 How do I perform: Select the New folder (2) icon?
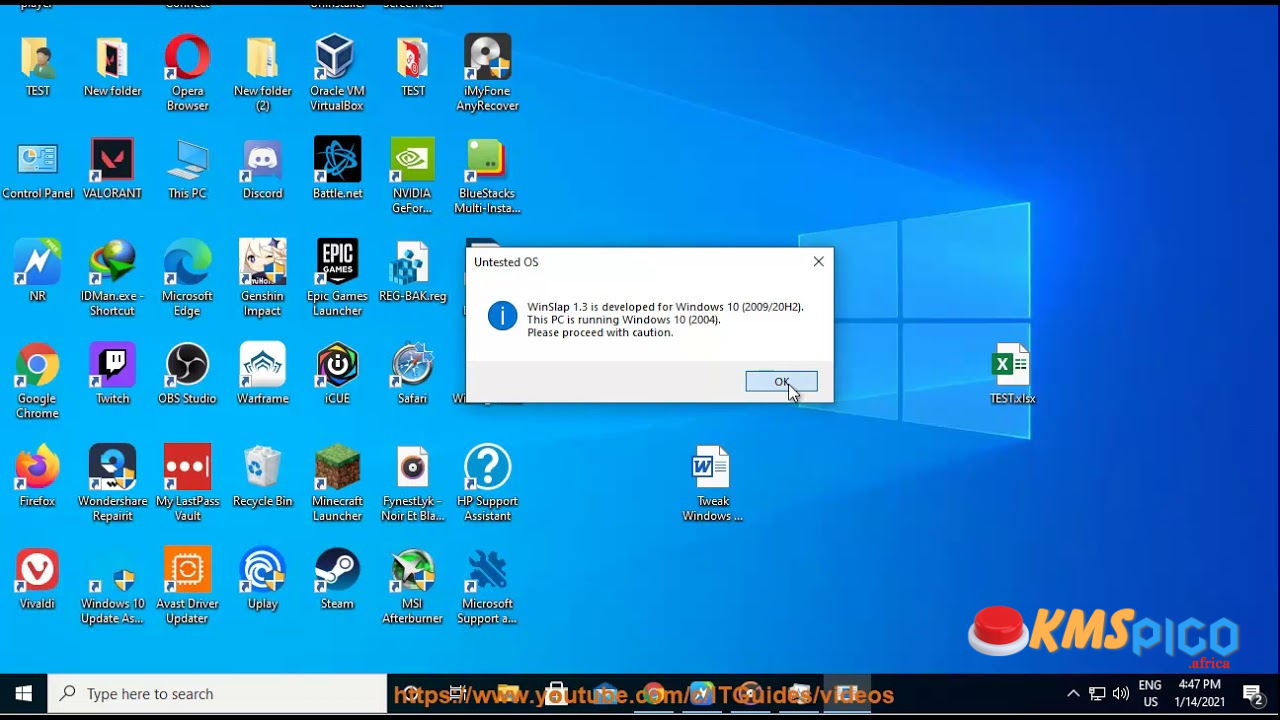point(262,73)
